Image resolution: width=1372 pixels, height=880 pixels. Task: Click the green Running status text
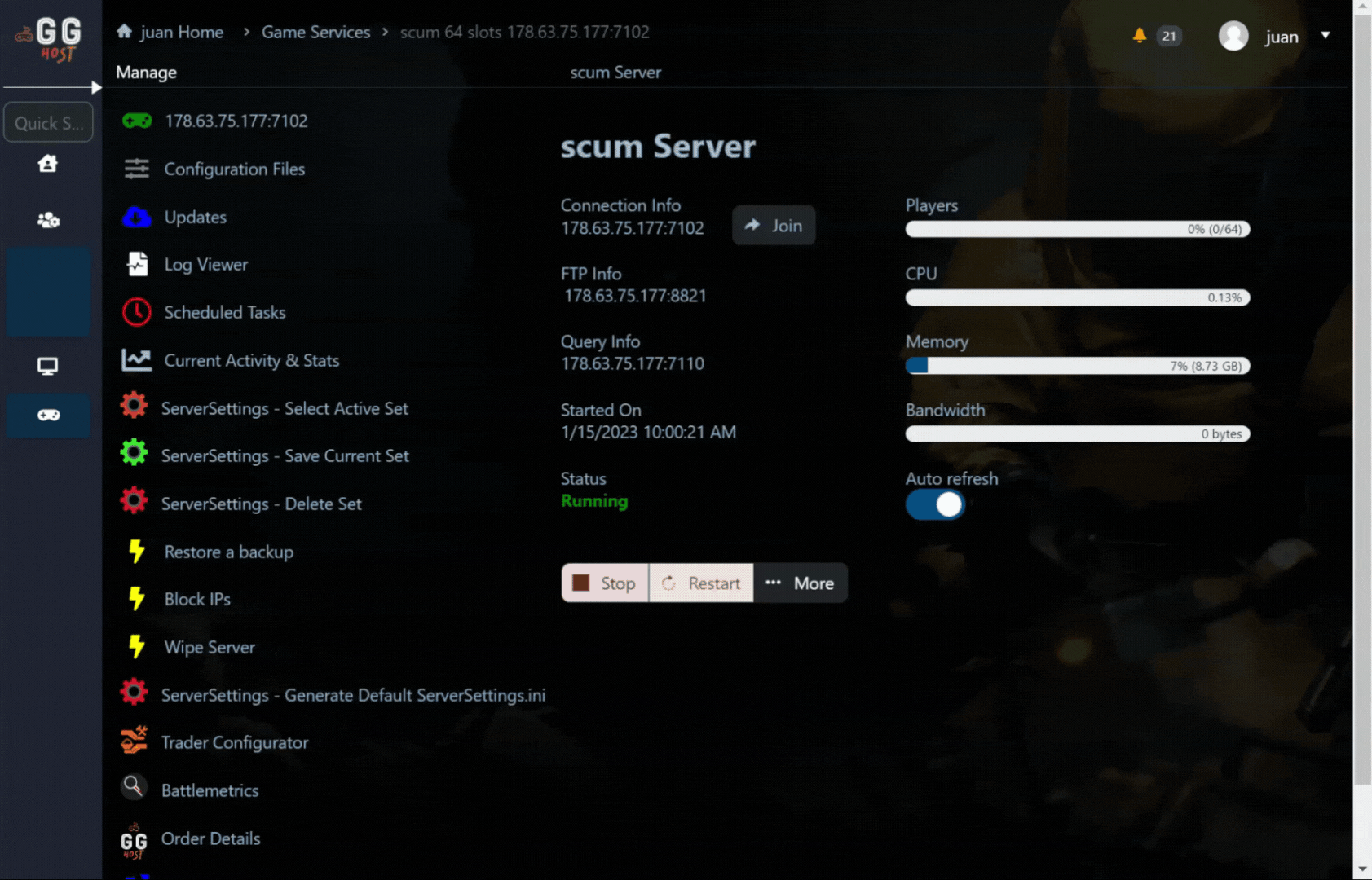click(x=594, y=501)
